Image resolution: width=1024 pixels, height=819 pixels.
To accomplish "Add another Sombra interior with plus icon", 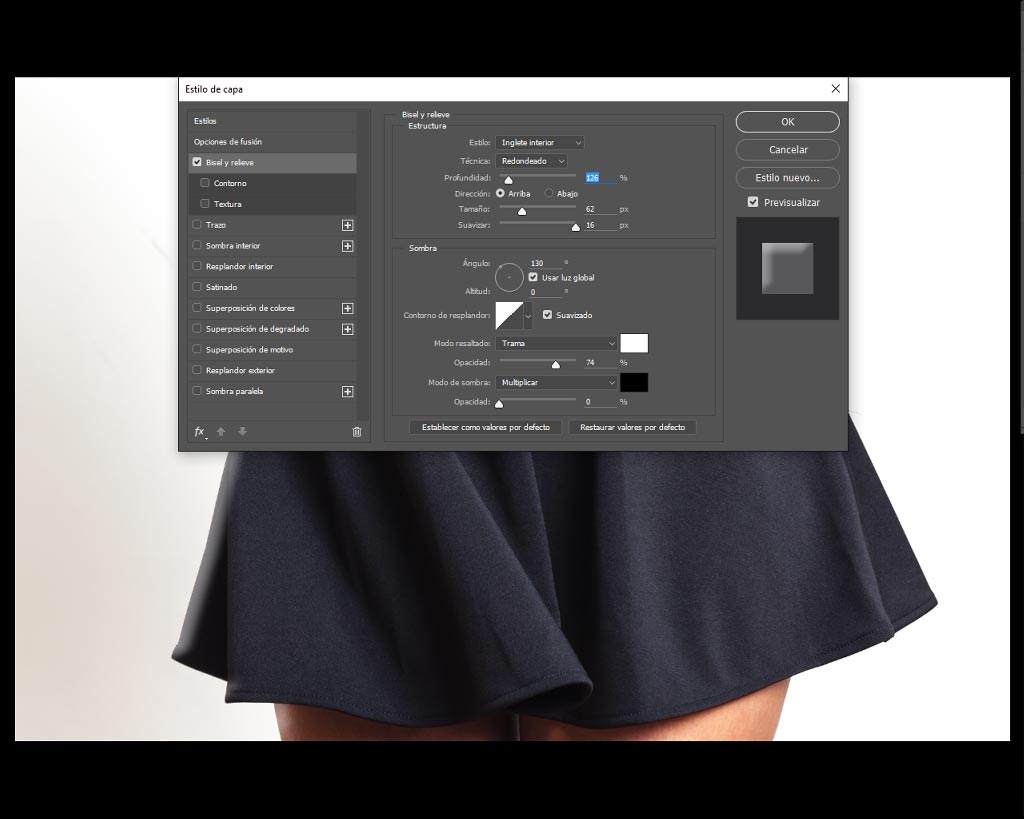I will tap(347, 246).
